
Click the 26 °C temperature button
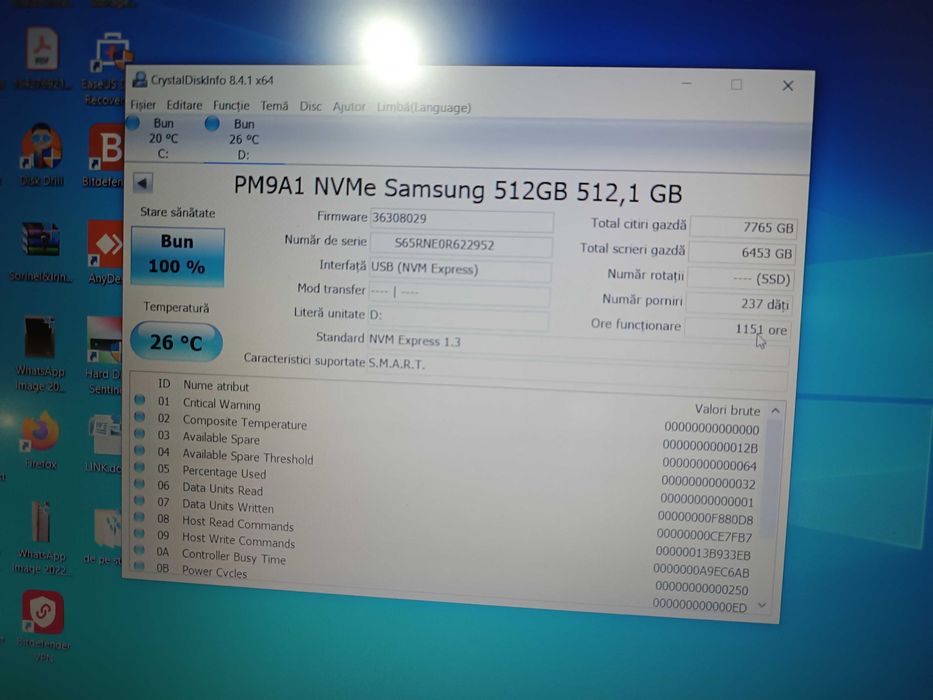(x=176, y=342)
